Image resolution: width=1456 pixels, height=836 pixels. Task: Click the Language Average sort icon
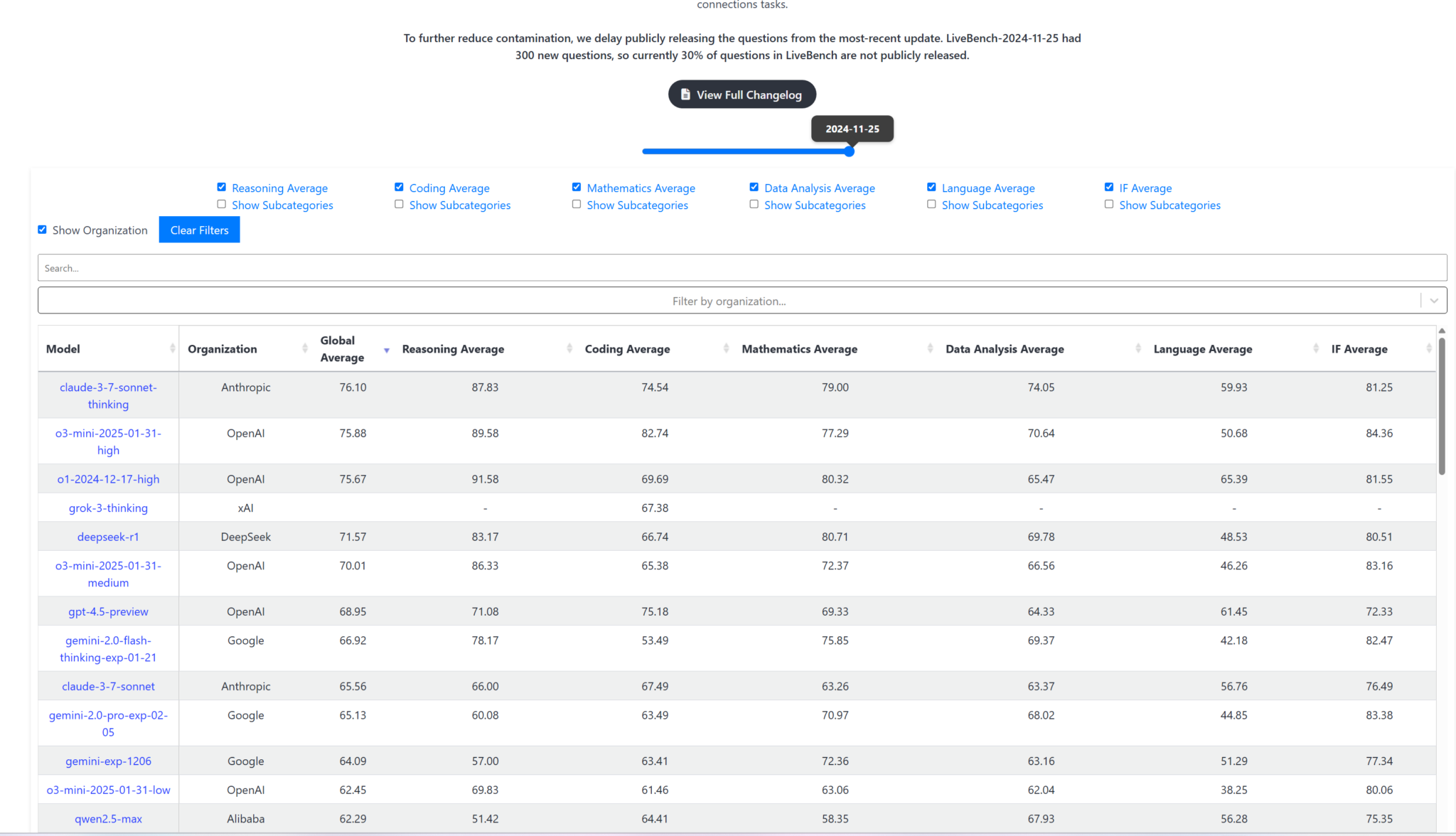(1316, 348)
